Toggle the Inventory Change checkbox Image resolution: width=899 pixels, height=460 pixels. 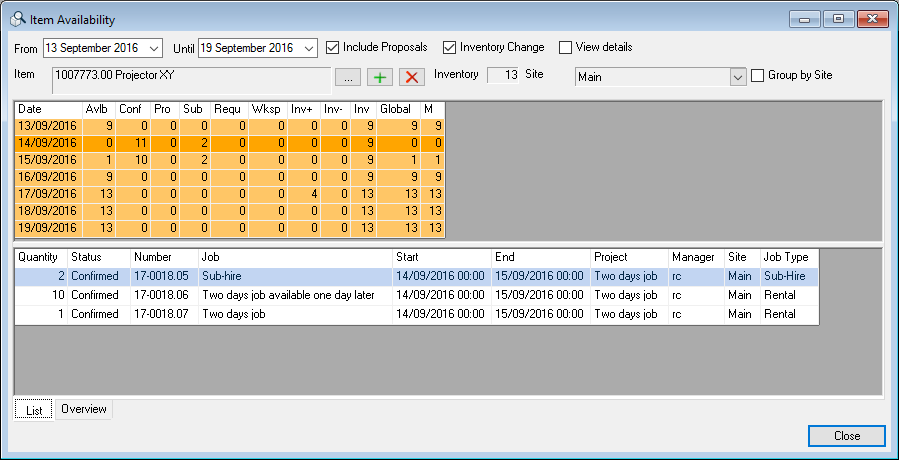click(x=450, y=47)
